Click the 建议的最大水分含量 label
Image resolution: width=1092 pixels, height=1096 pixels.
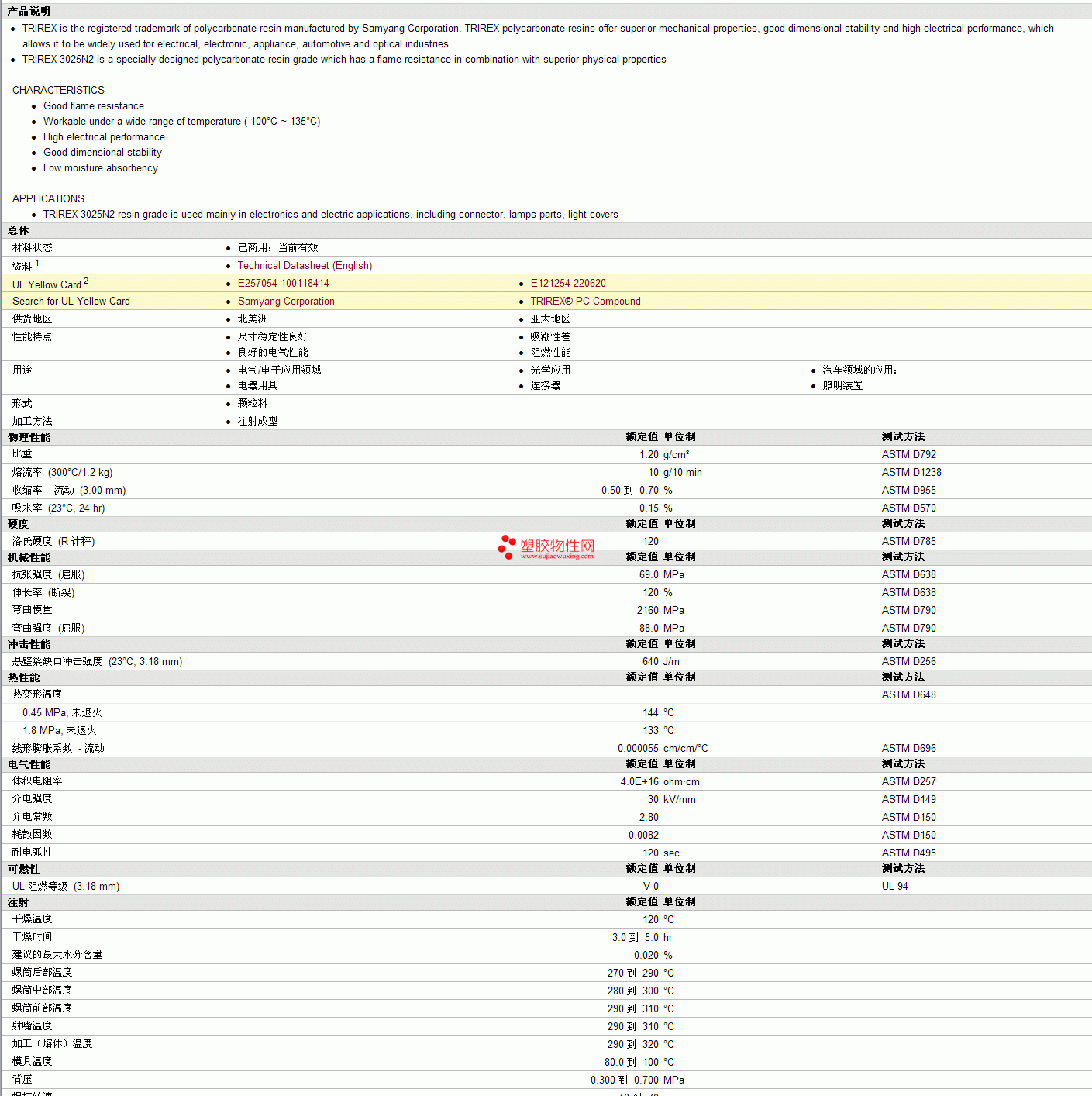[57, 955]
